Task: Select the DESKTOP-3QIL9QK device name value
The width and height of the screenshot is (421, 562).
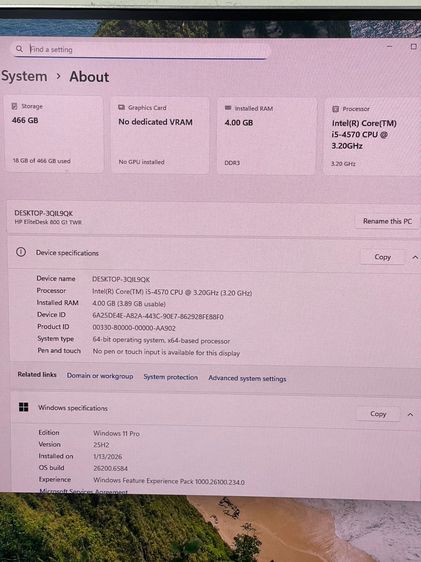Action: point(121,279)
